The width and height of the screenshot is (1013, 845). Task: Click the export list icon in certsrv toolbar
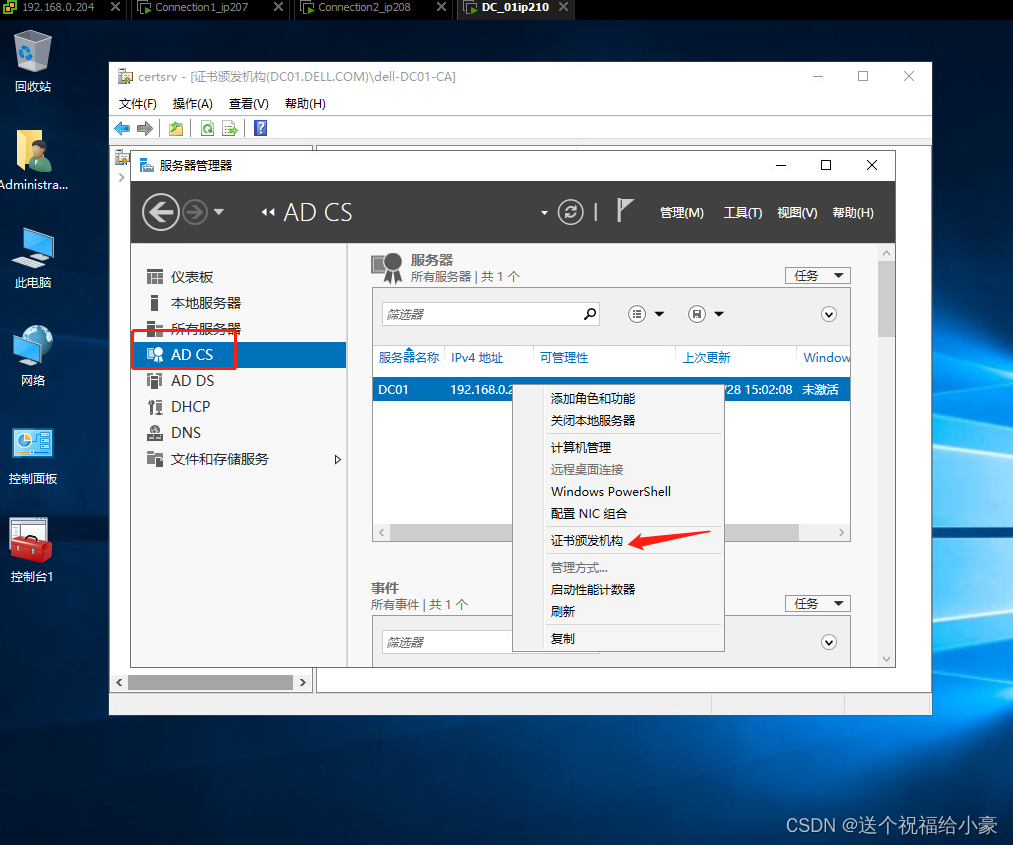pyautogui.click(x=230, y=129)
